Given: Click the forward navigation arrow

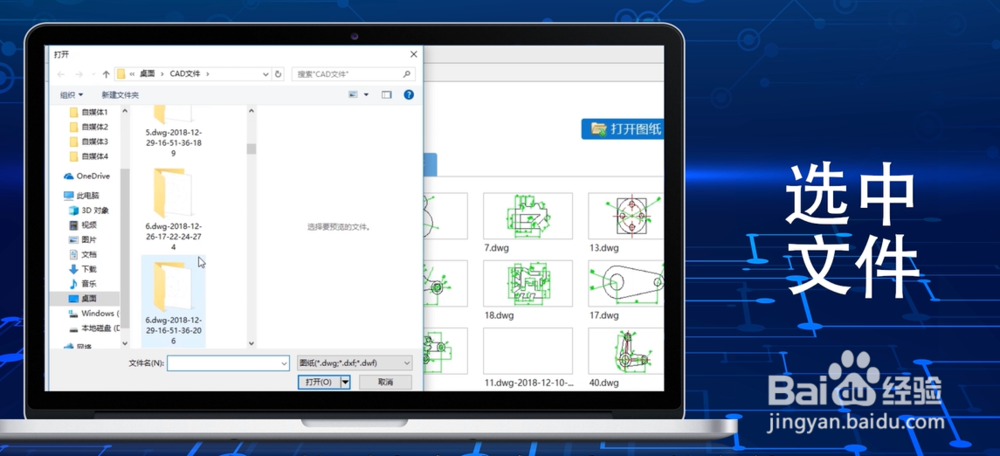Looking at the screenshot, I should point(79,74).
